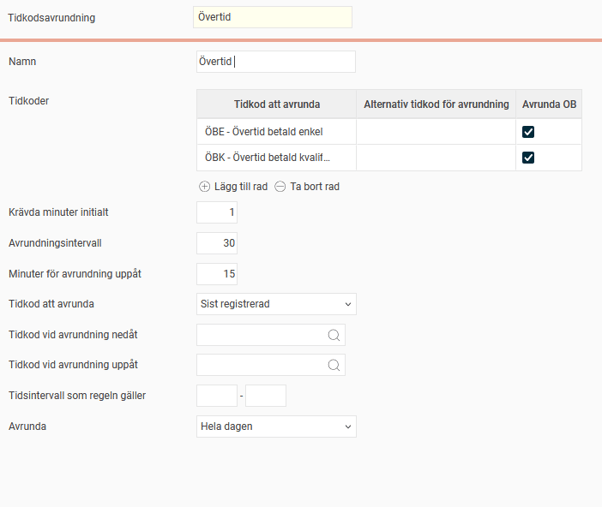Click the Tidkod att avrunda column header

276,104
